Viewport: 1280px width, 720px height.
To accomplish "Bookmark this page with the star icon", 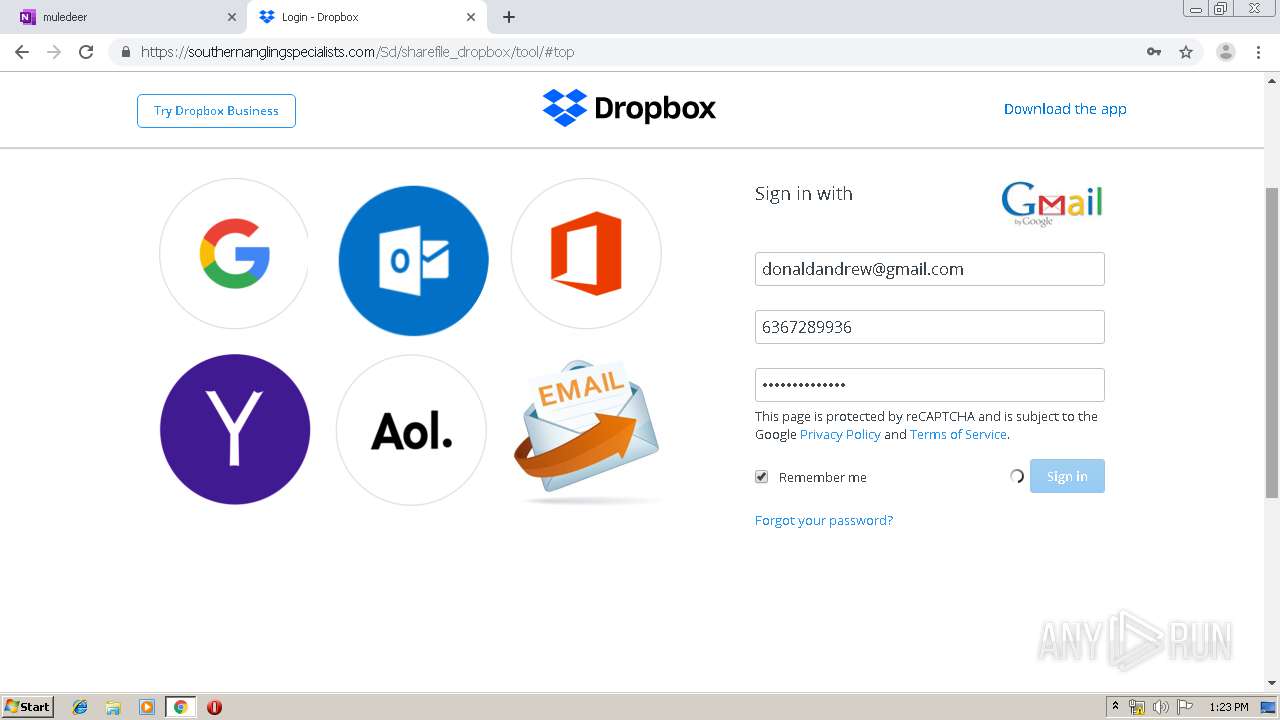I will (x=1186, y=52).
